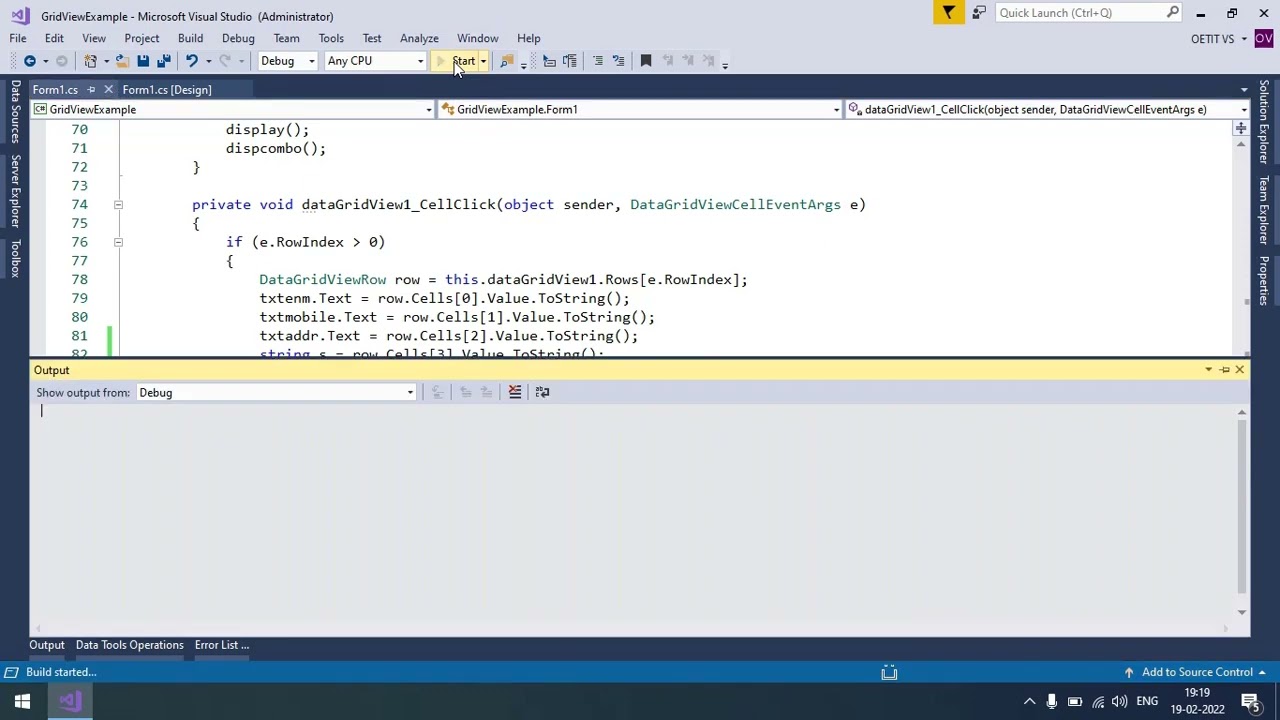The image size is (1280, 720).
Task: Open the Edit menu
Action: pos(54,38)
